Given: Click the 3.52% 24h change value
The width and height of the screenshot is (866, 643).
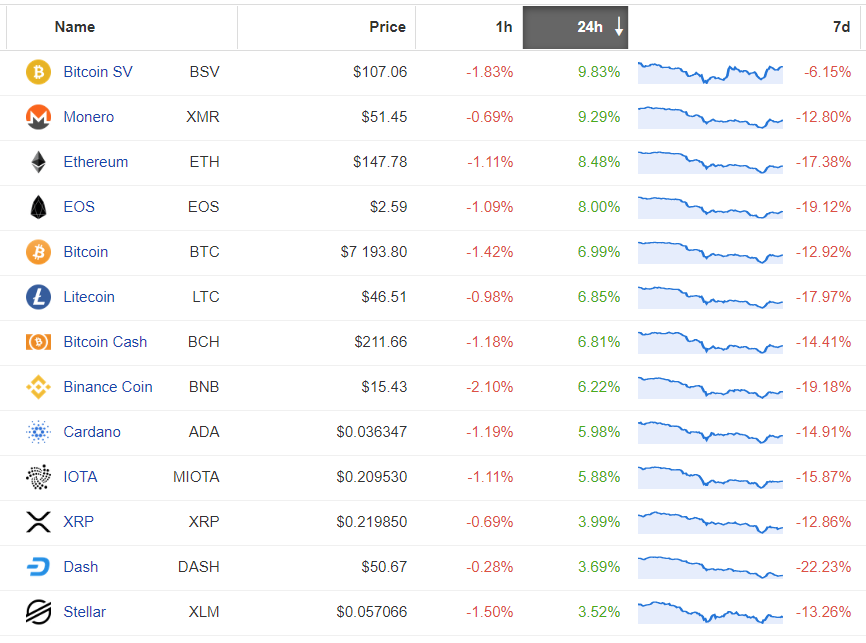Looking at the screenshot, I should [599, 612].
